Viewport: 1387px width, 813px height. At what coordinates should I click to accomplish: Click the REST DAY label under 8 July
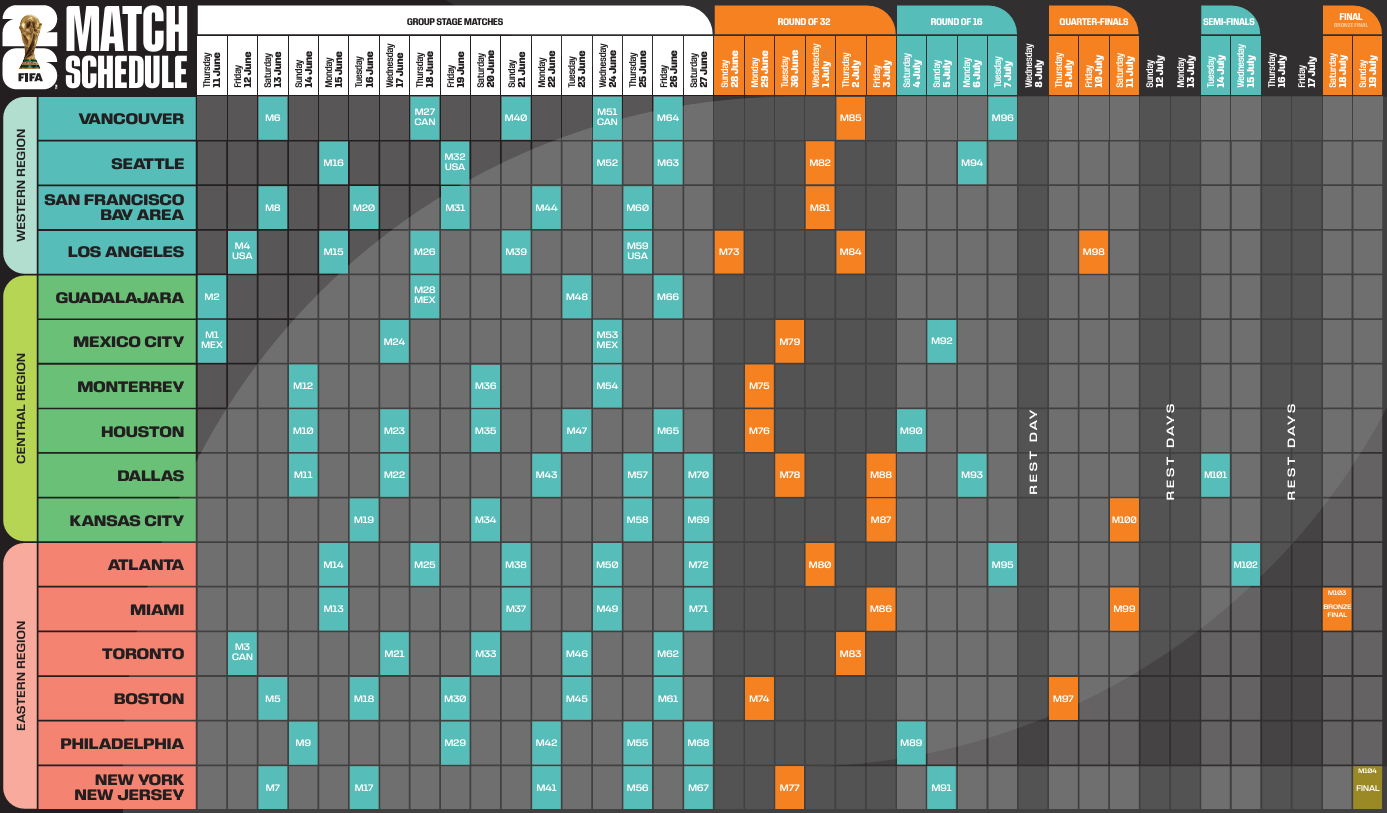[1033, 451]
